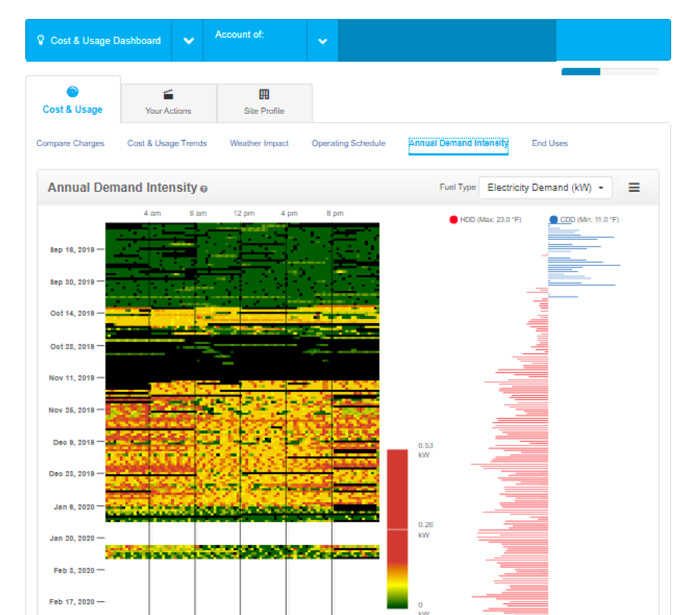
Task: Click the Sep 30, 2019 axis label
Action: coord(72,282)
